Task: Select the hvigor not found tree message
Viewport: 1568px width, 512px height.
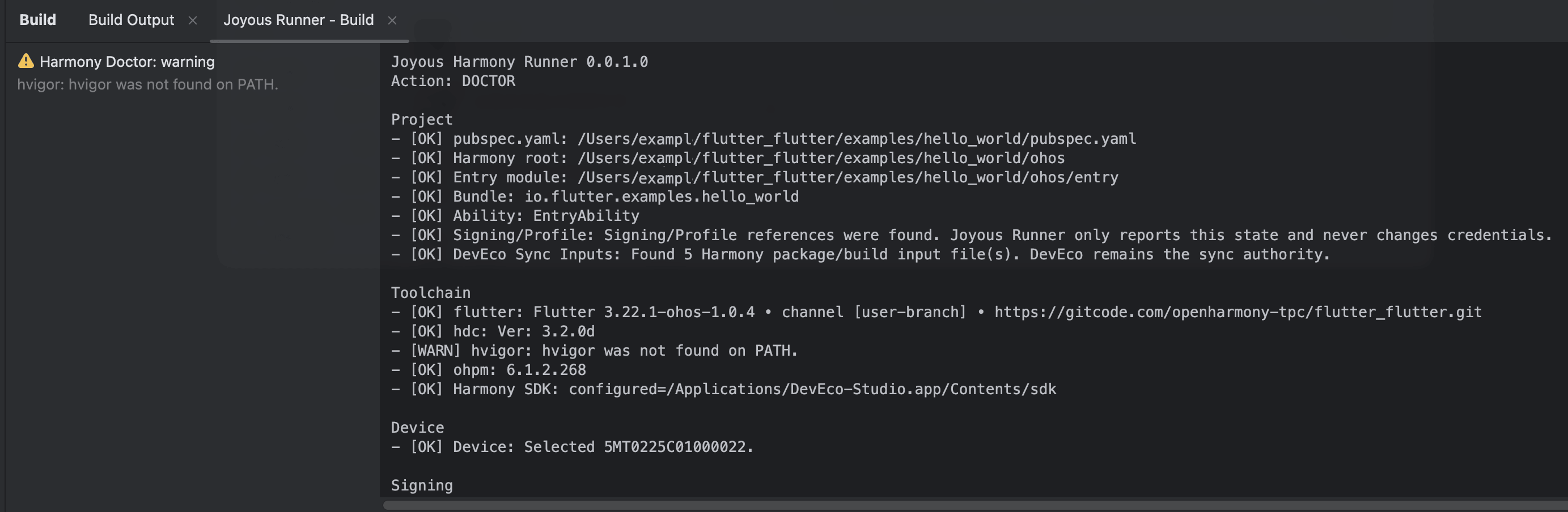Action: [147, 84]
